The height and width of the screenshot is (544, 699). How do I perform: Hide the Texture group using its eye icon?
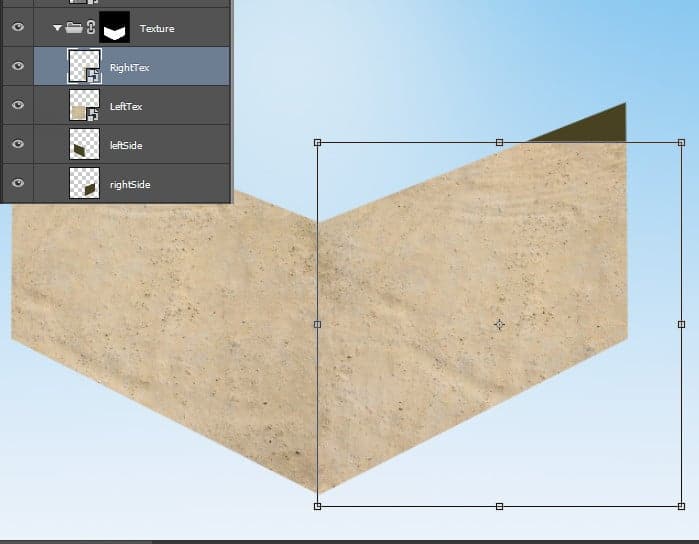click(17, 28)
